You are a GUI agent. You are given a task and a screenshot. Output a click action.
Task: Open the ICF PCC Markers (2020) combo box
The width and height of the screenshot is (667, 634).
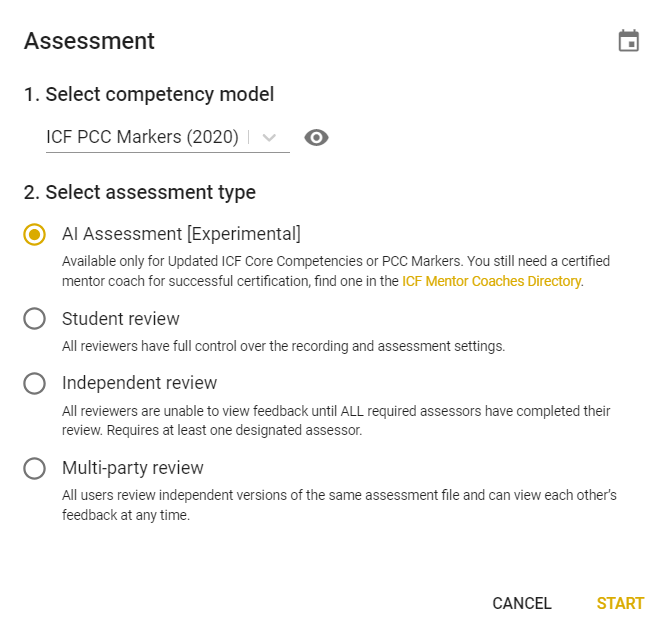point(143,138)
